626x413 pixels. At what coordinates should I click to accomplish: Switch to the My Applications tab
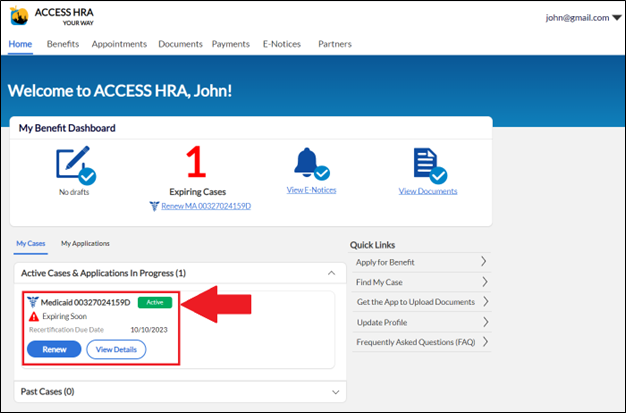[x=85, y=243]
